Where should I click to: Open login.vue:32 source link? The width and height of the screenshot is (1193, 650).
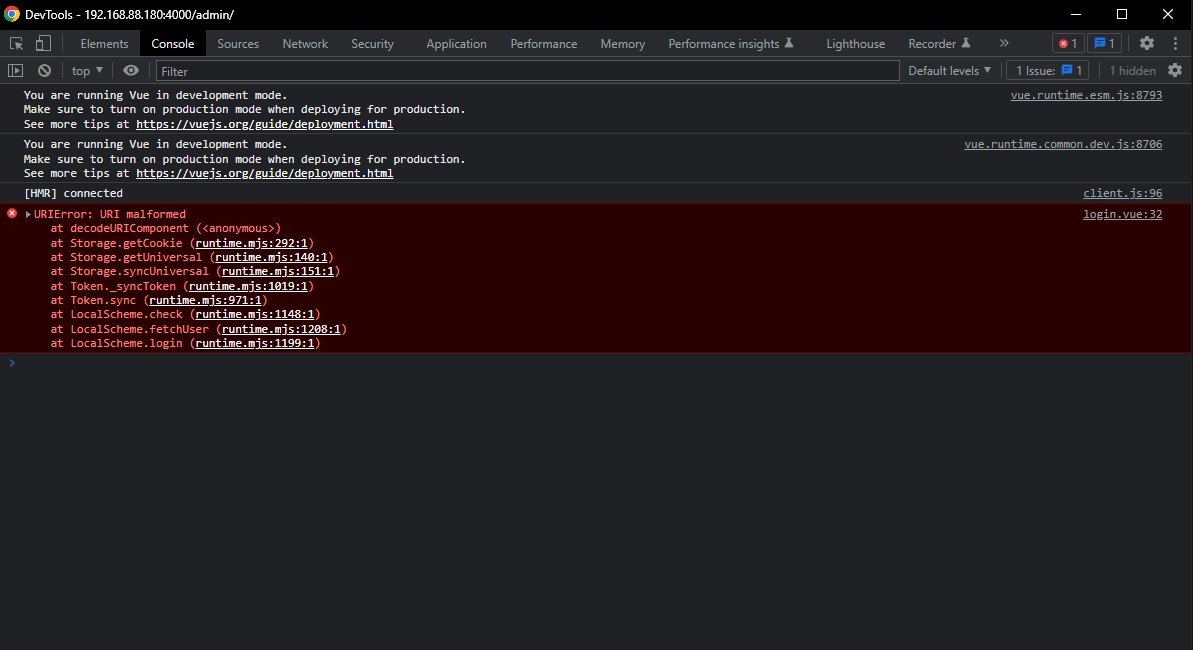click(x=1122, y=214)
